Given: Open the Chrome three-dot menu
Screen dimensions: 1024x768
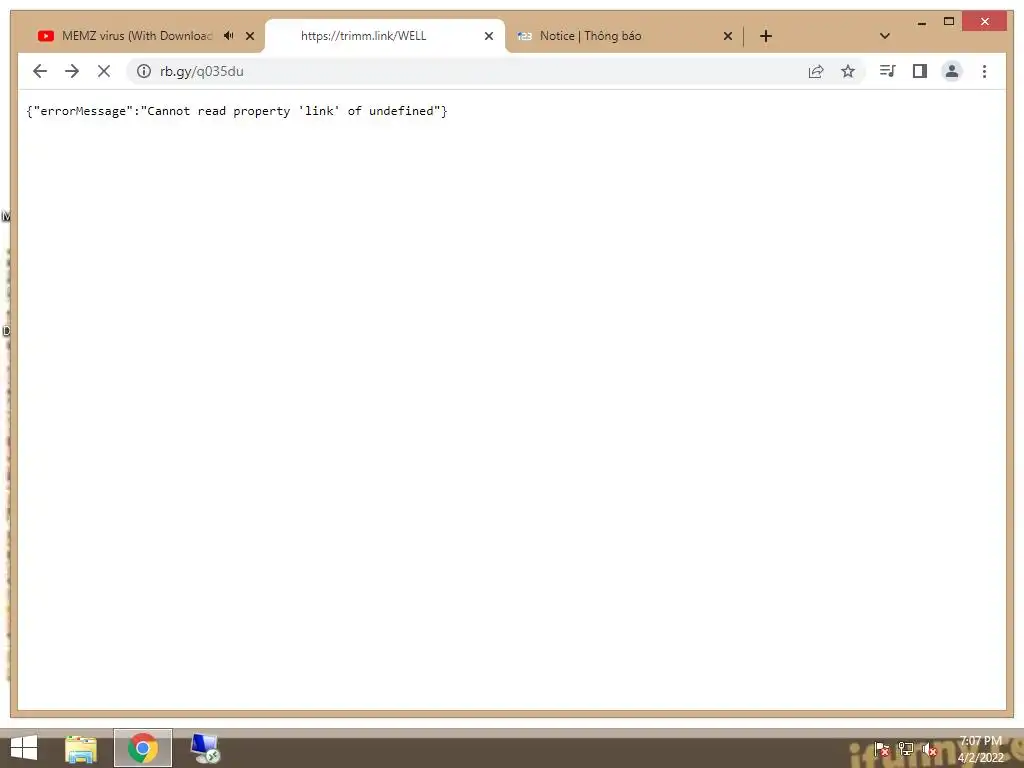Looking at the screenshot, I should pyautogui.click(x=984, y=71).
